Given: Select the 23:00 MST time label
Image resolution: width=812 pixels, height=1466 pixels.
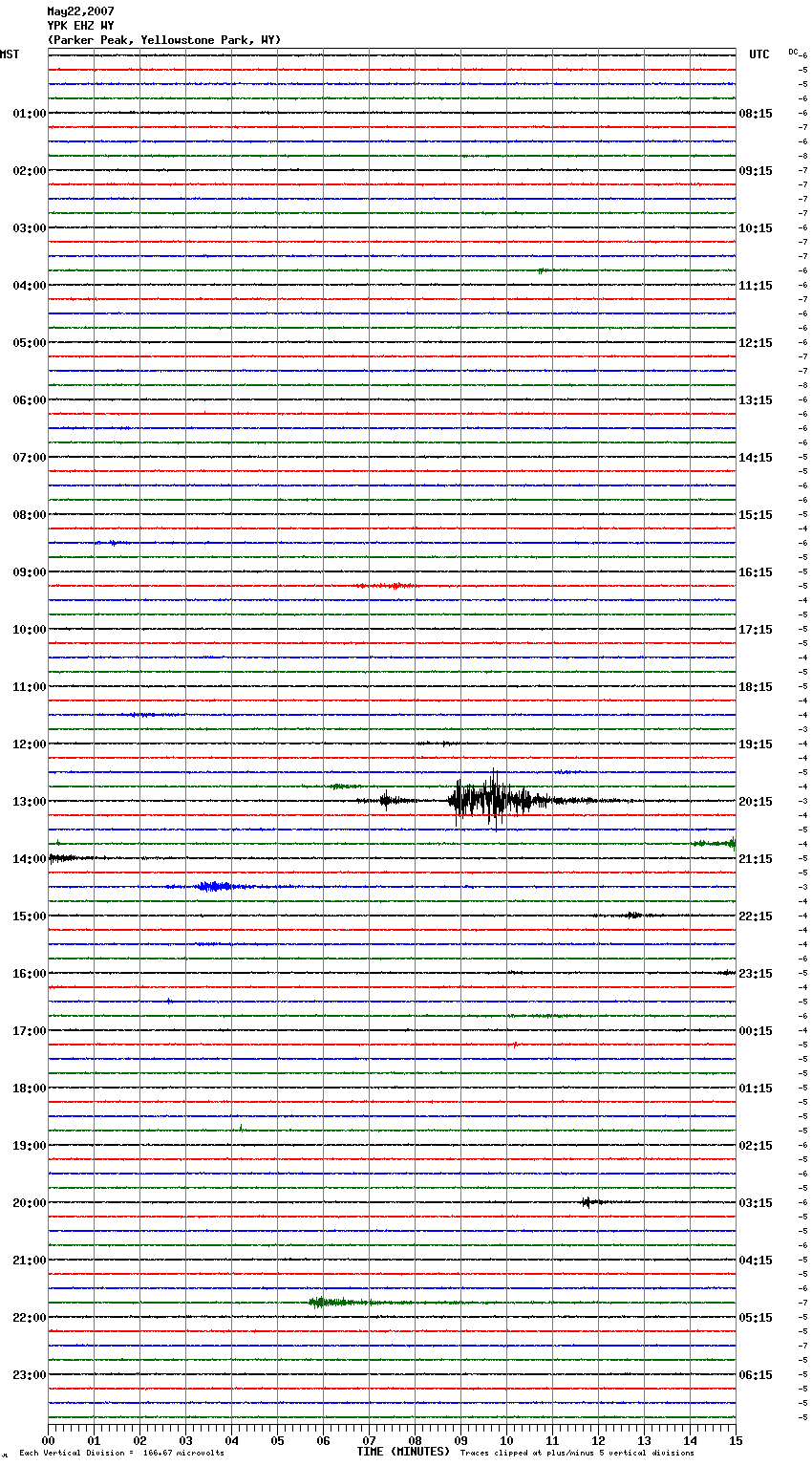Looking at the screenshot, I should point(30,1375).
